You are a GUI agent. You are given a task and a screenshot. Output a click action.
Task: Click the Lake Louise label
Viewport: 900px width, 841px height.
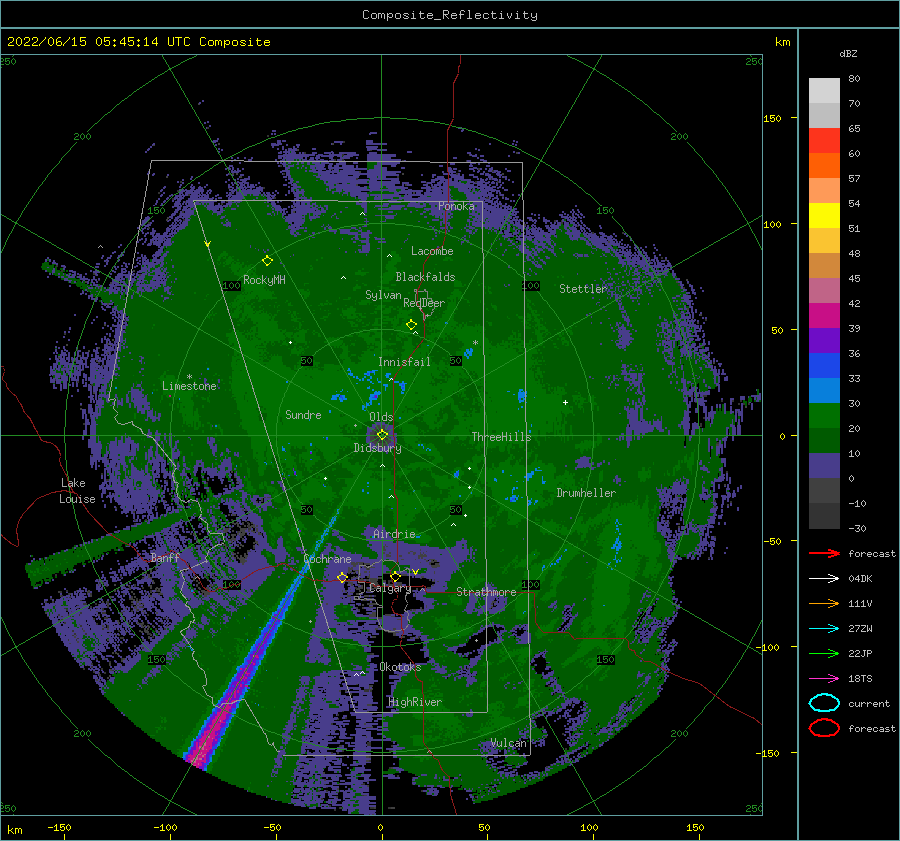(x=77, y=491)
